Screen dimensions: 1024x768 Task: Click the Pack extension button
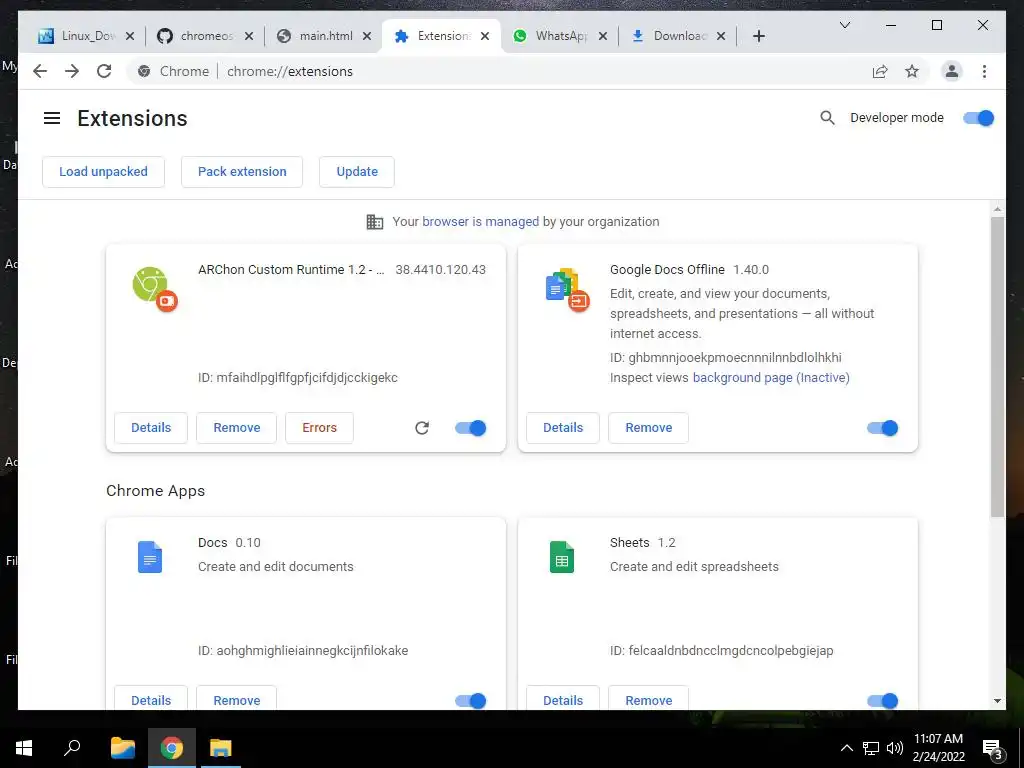point(242,172)
